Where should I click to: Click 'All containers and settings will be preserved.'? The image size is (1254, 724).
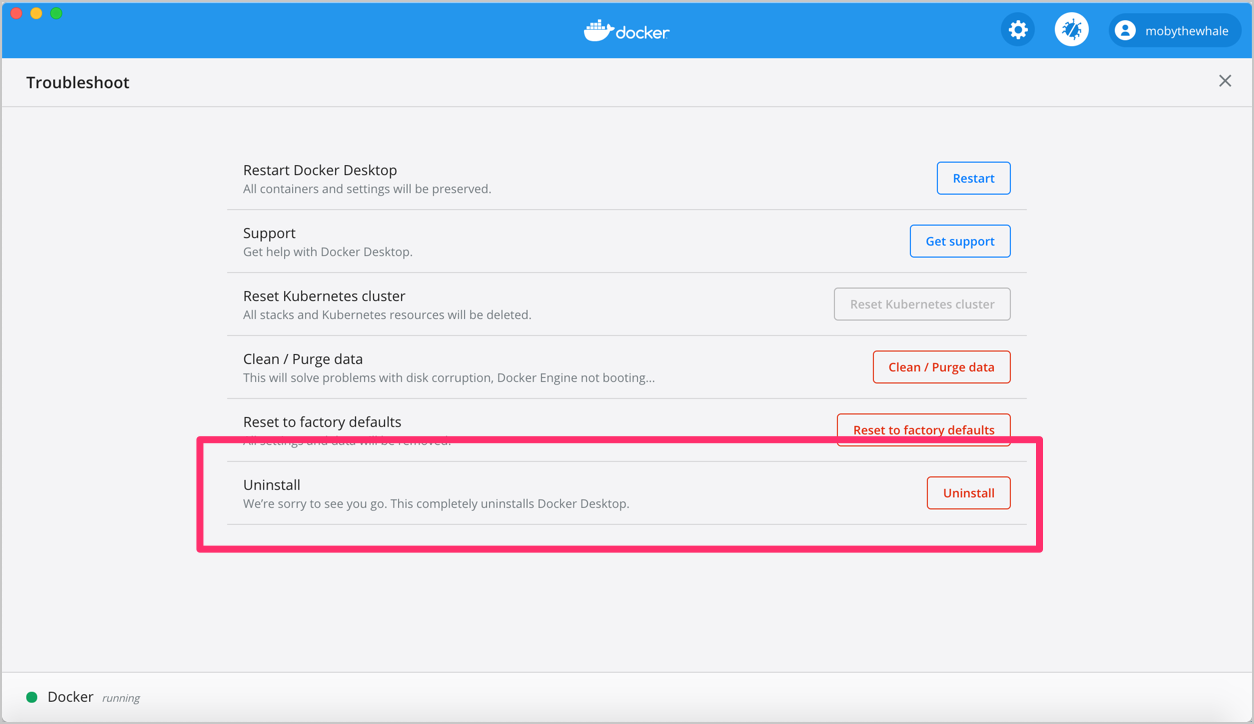[x=367, y=189]
